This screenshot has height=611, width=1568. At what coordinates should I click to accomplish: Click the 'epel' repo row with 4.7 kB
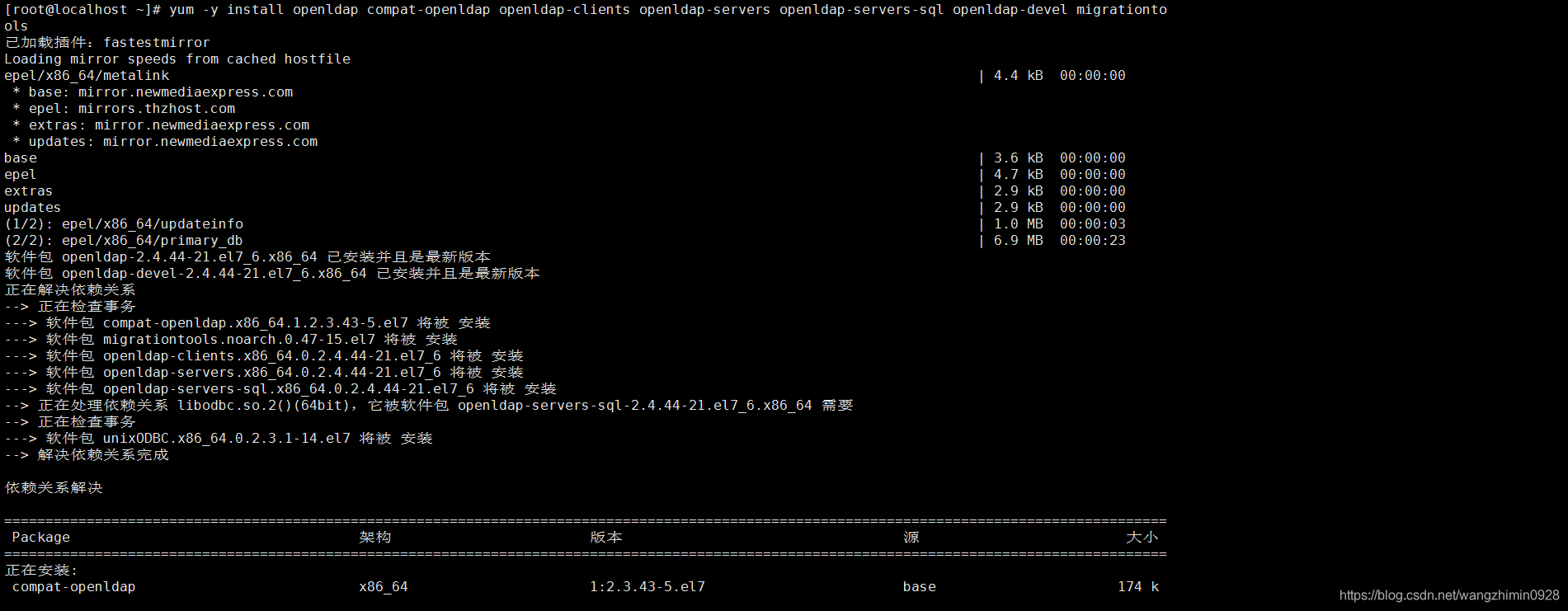[x=565, y=175]
